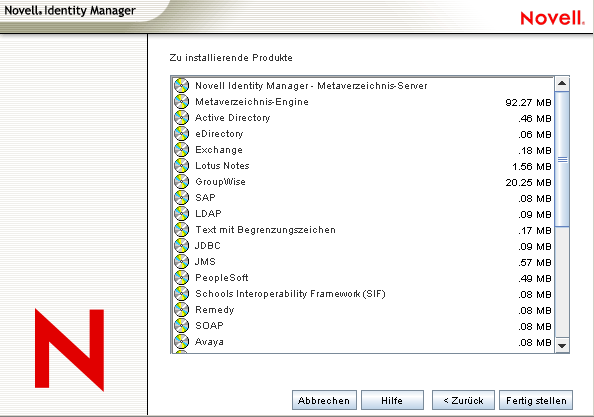Click the disc icon next to Remedy
594x417 pixels.
181,309
